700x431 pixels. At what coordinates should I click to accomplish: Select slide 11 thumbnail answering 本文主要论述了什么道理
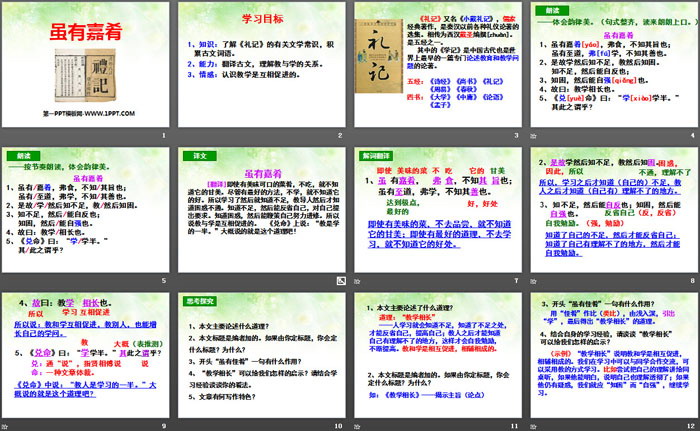(x=438, y=356)
